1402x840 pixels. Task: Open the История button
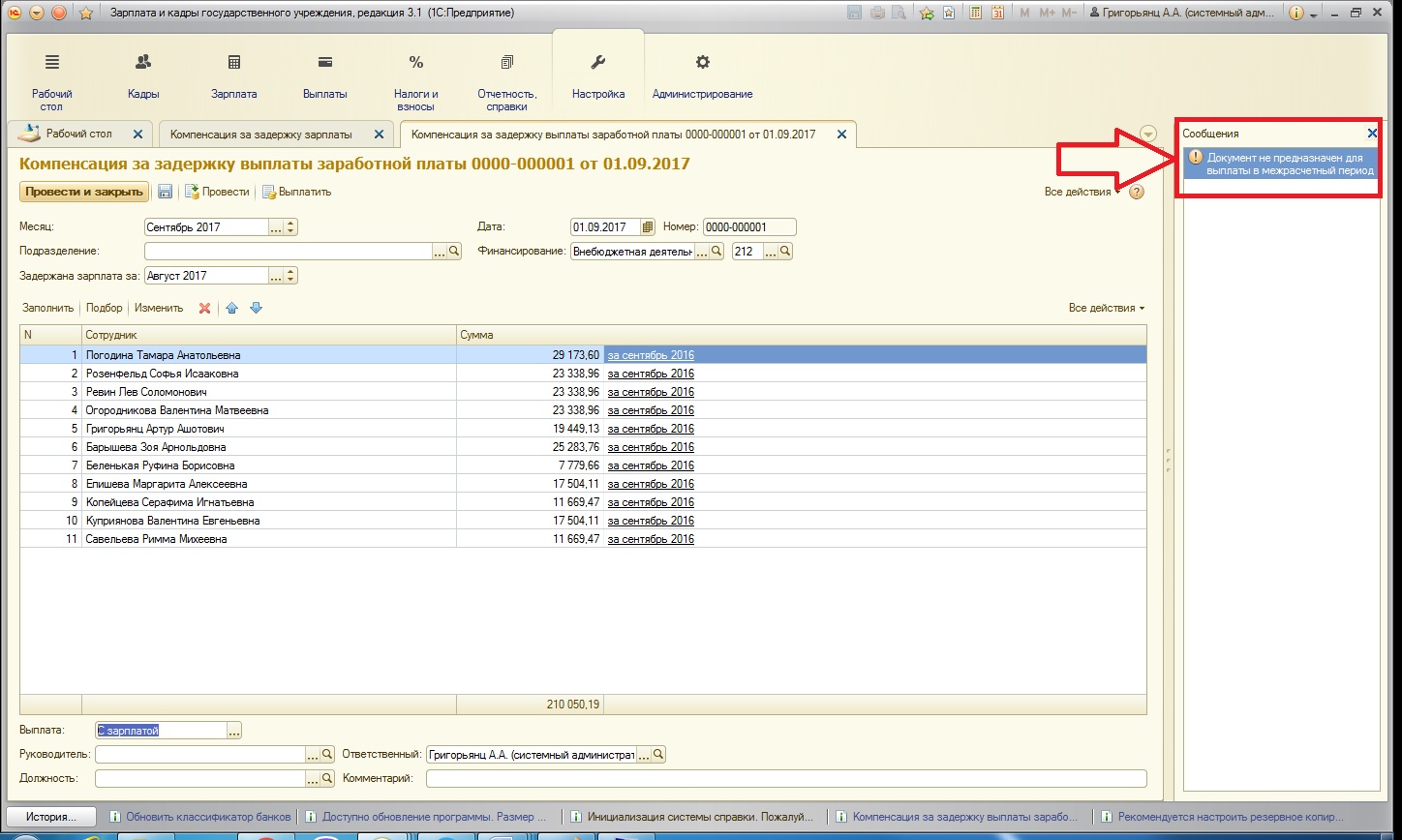(51, 816)
